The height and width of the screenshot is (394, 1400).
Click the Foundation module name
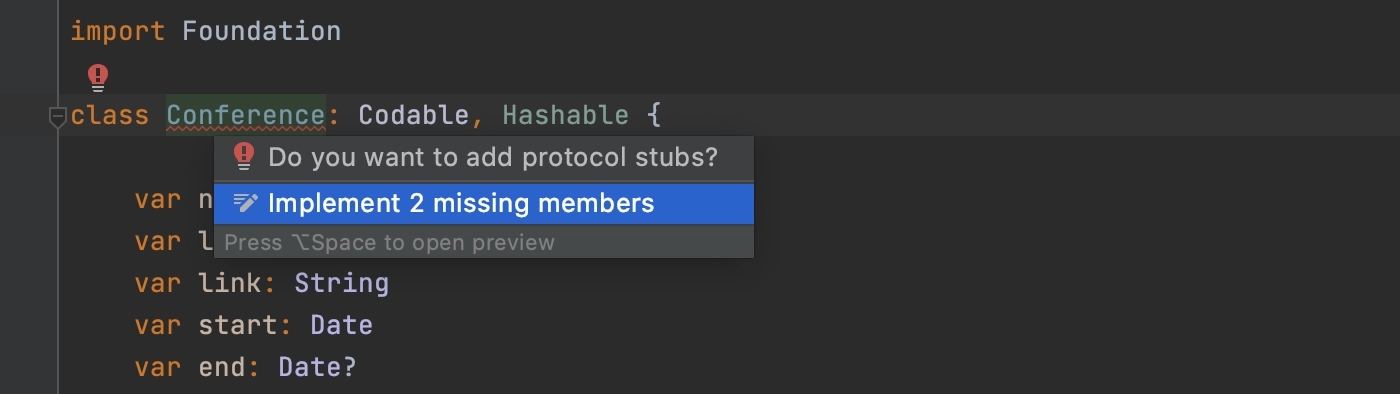262,31
